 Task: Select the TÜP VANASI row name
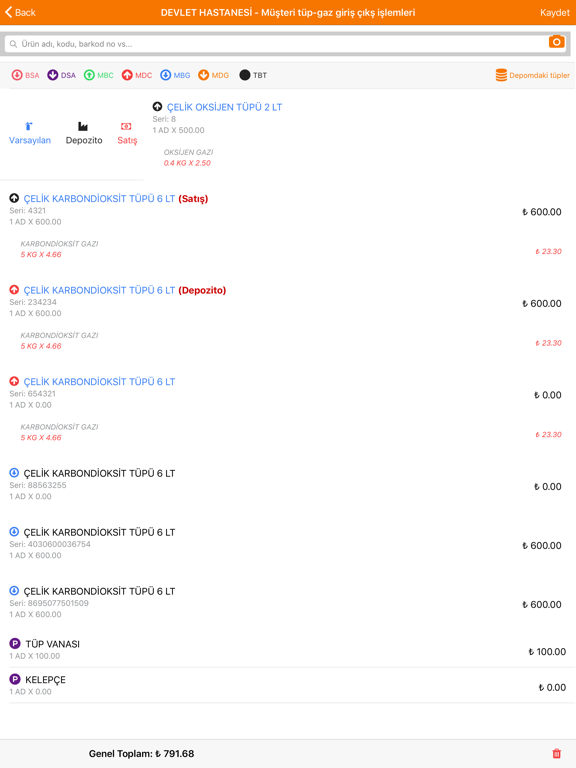point(52,644)
